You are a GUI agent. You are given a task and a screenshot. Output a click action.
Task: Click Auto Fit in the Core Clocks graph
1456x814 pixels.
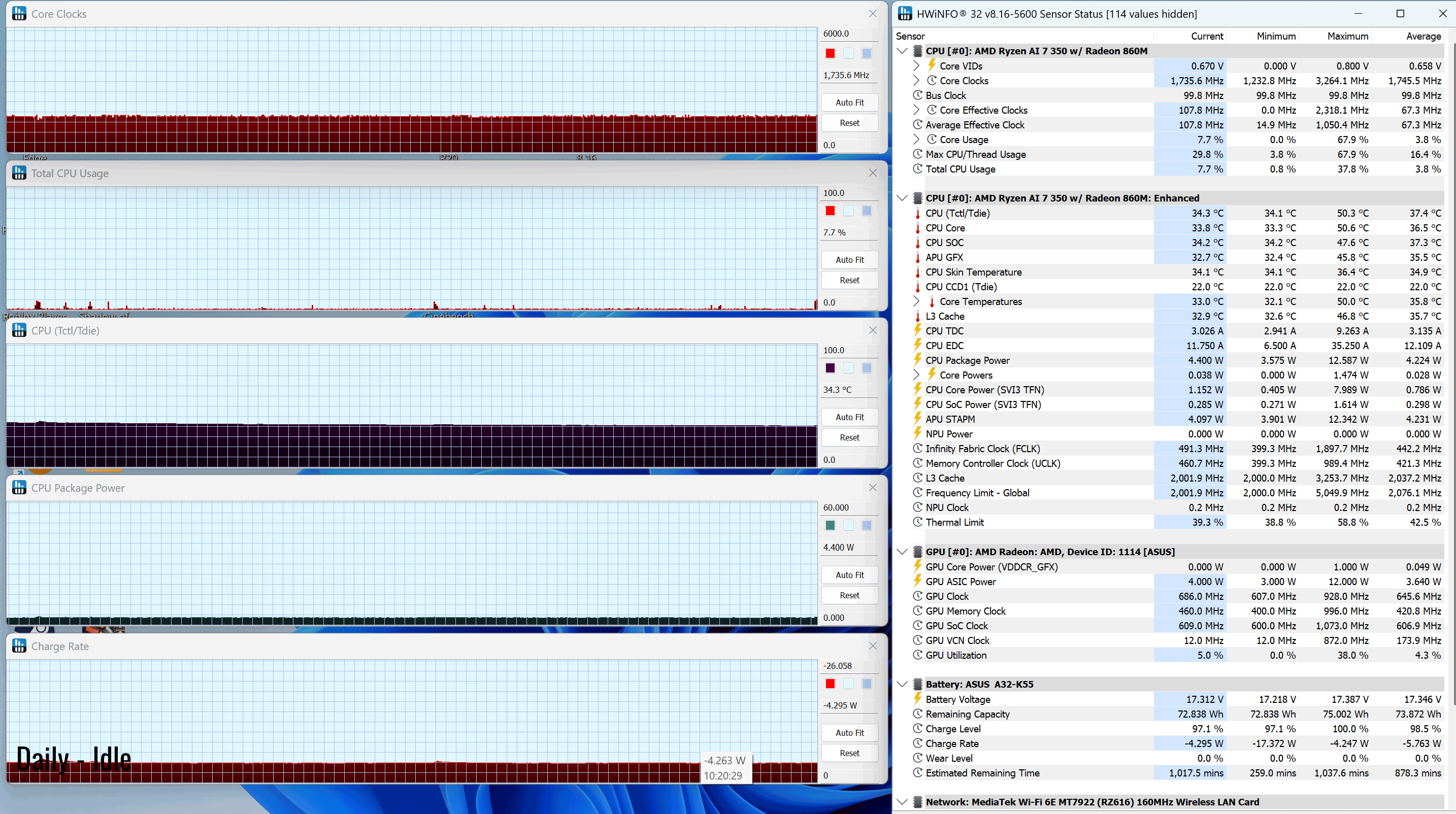849,102
